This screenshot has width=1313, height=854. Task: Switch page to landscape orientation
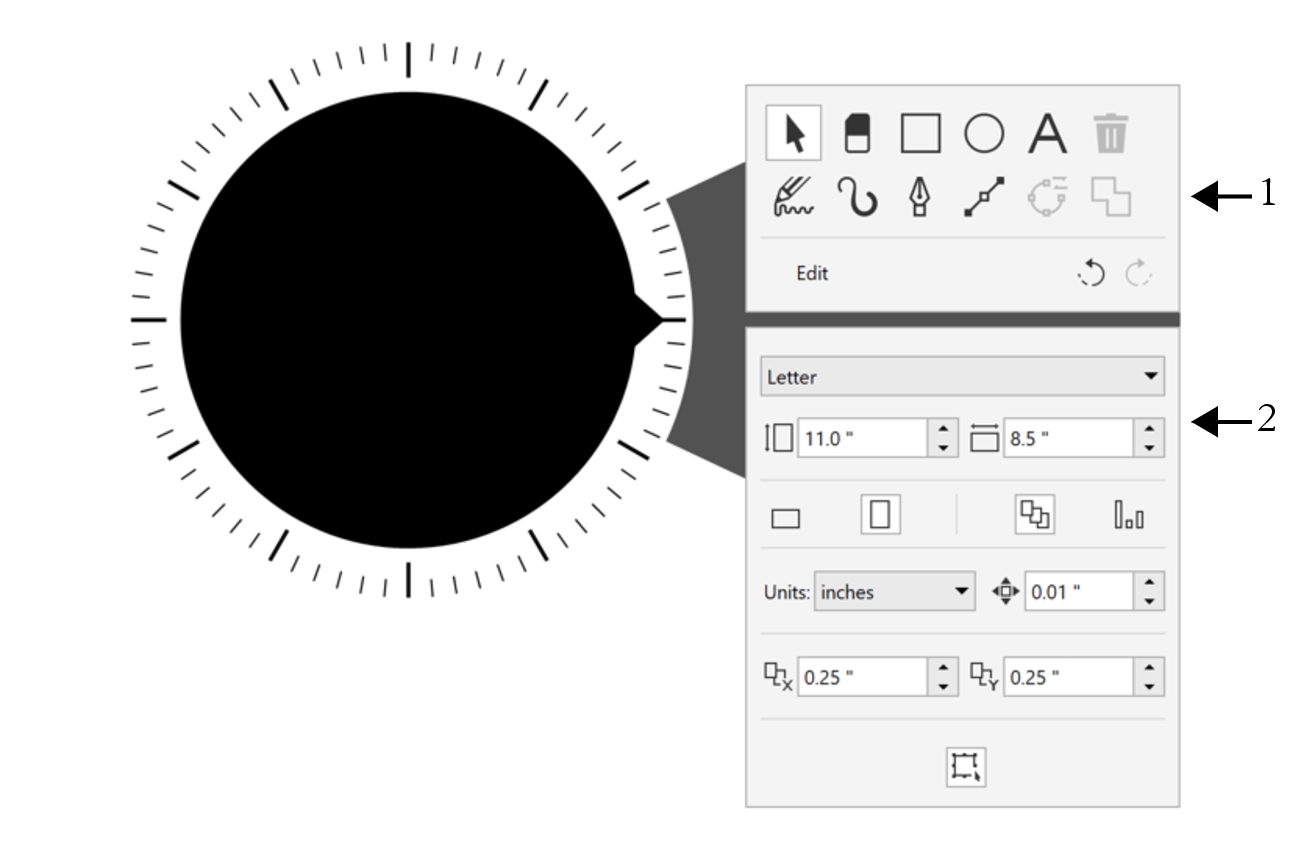point(786,518)
